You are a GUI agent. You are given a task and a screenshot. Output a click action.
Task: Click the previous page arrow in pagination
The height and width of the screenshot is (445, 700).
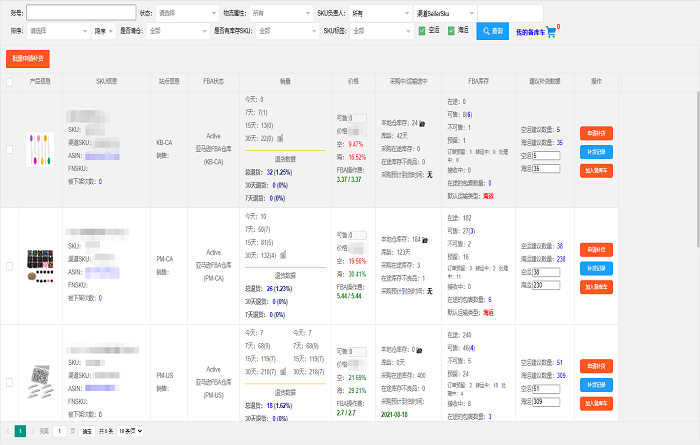(x=8, y=431)
